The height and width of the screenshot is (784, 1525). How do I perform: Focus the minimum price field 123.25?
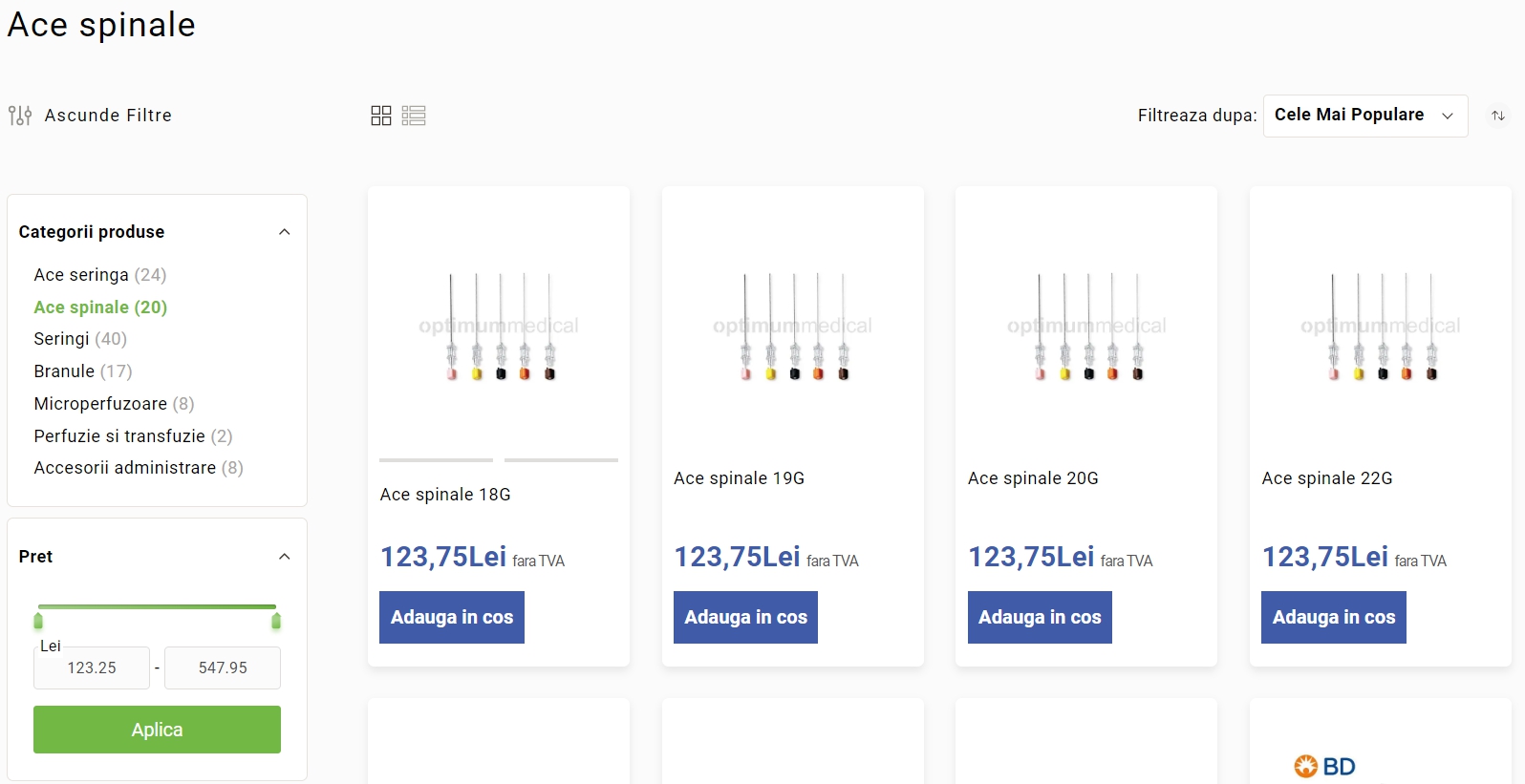92,668
